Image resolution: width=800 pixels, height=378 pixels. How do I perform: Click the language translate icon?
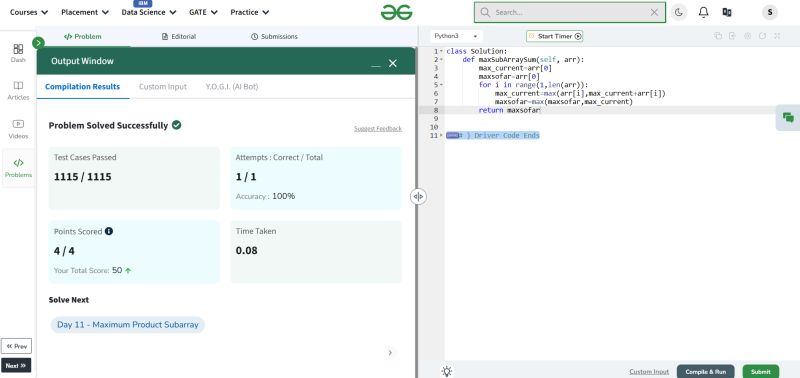coord(727,12)
